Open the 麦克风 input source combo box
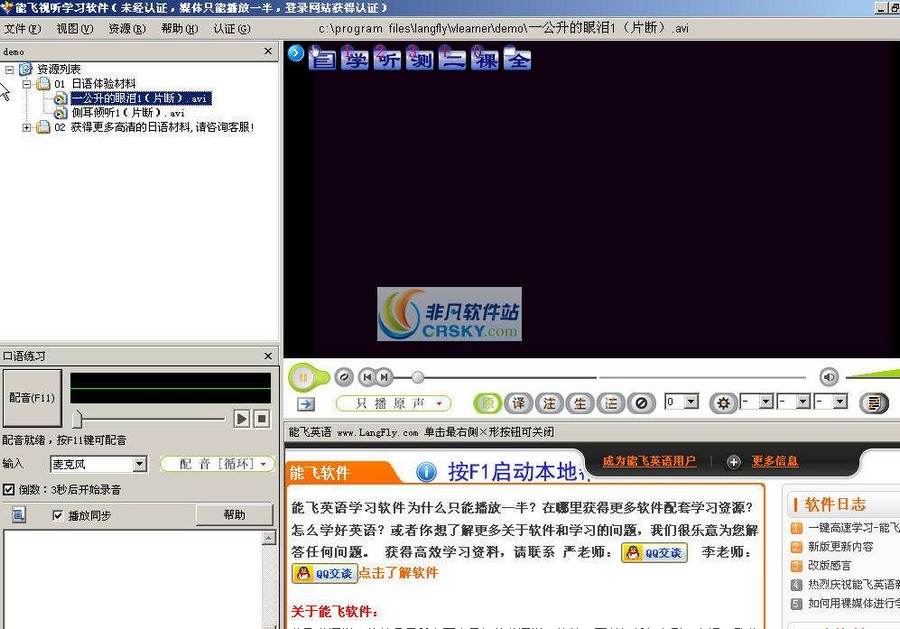The width and height of the screenshot is (900, 629). (99, 464)
